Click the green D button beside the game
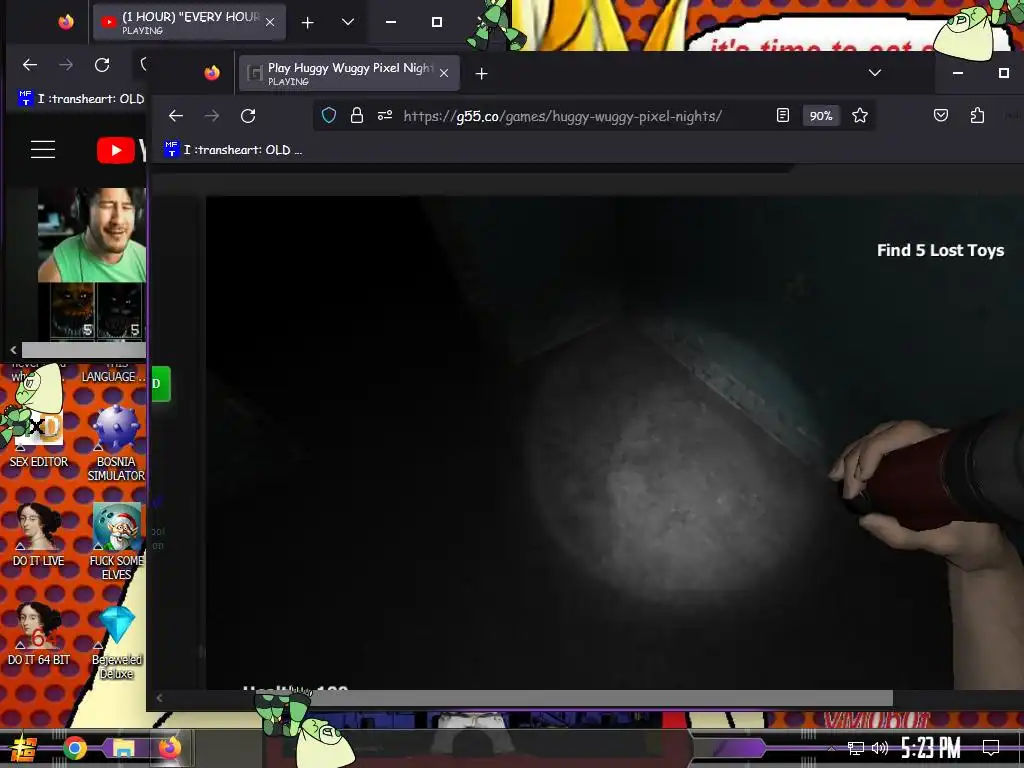 point(161,384)
